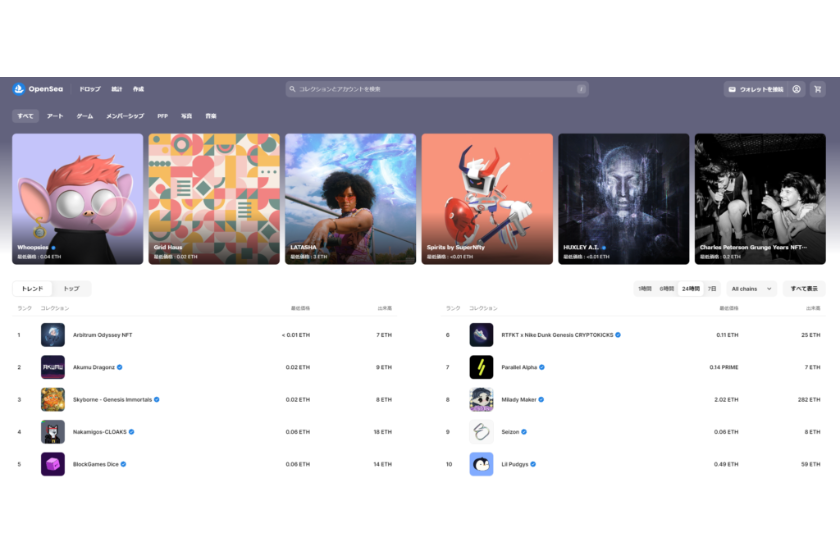Open the Arbitrum Odyssey NFT collection link

tap(102, 335)
